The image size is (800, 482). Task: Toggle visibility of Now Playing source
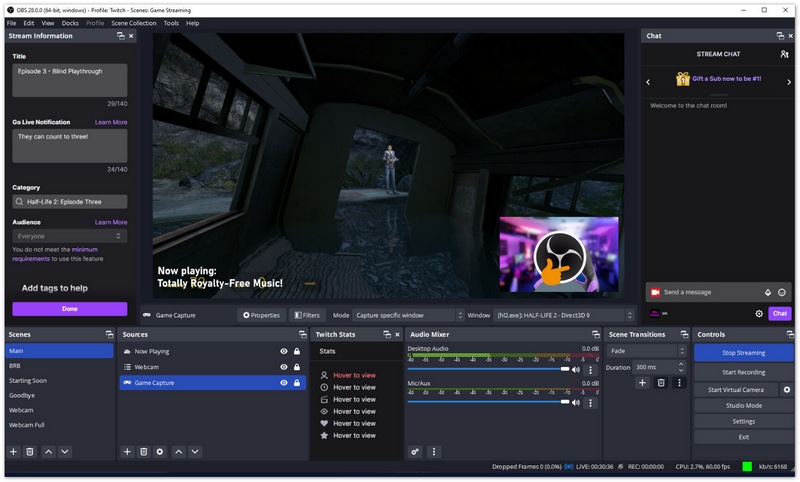[x=284, y=351]
